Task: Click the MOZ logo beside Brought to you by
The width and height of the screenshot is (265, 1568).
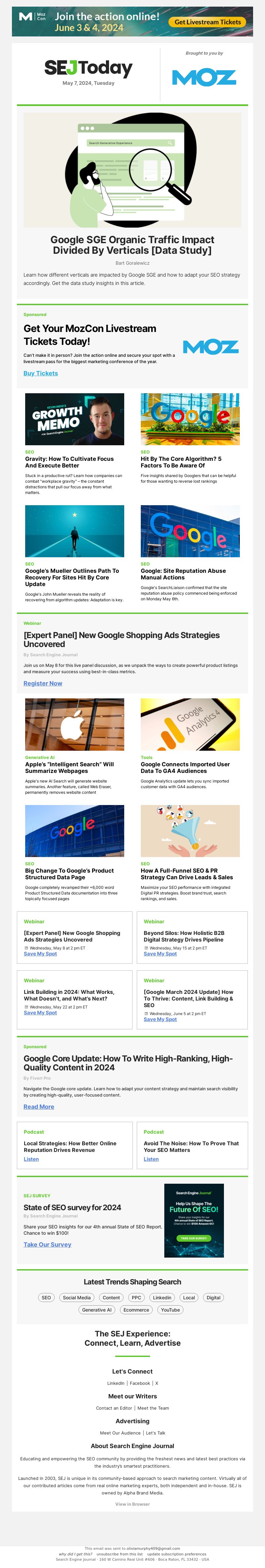Action: (204, 77)
